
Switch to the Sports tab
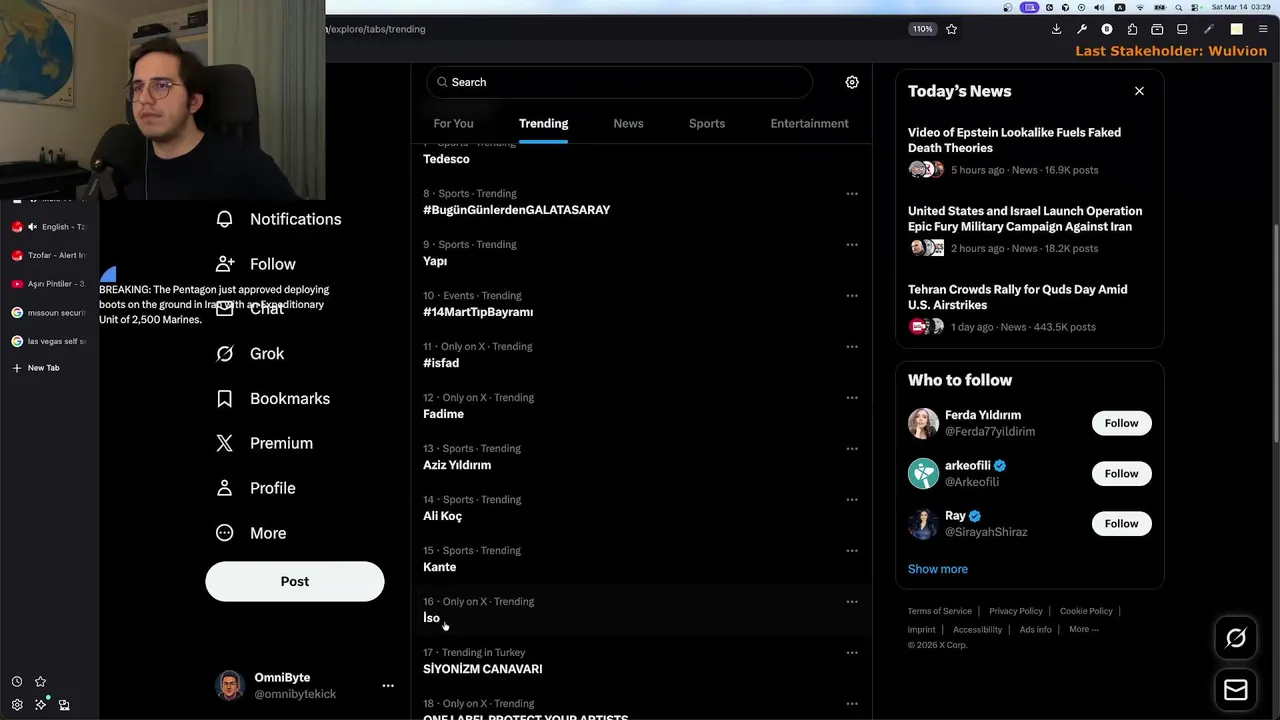(707, 123)
